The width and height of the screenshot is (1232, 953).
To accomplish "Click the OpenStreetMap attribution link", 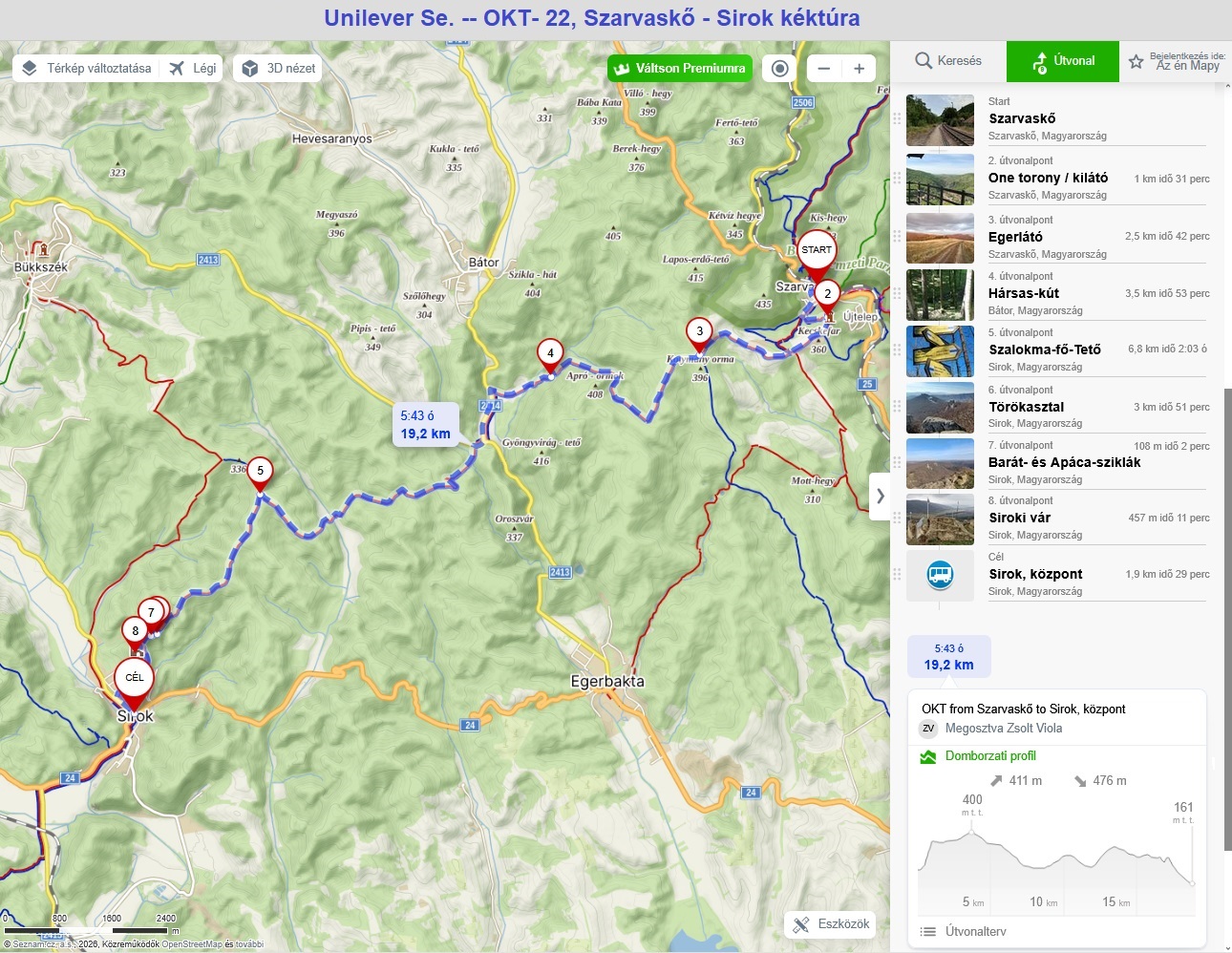I will click(191, 944).
